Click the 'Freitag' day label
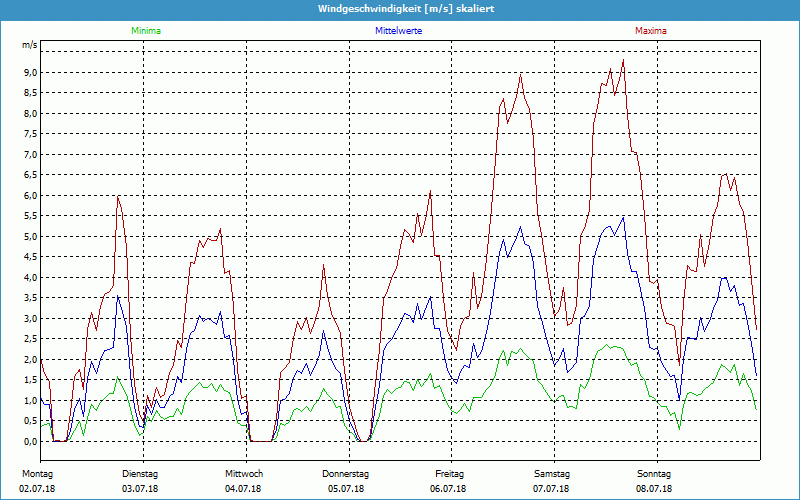 (x=449, y=474)
